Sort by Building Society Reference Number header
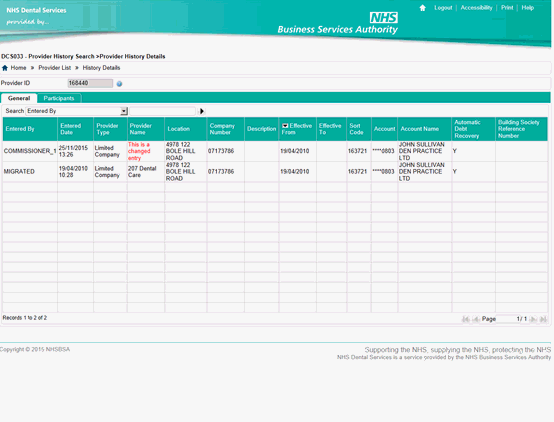This screenshot has height=422, width=554. click(521, 129)
